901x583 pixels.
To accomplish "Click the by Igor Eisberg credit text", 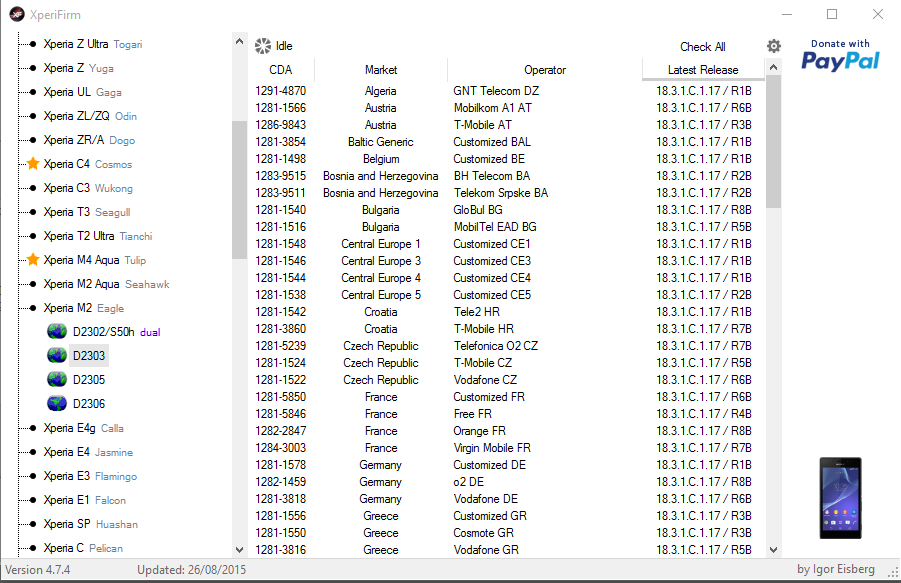I will 835,569.
